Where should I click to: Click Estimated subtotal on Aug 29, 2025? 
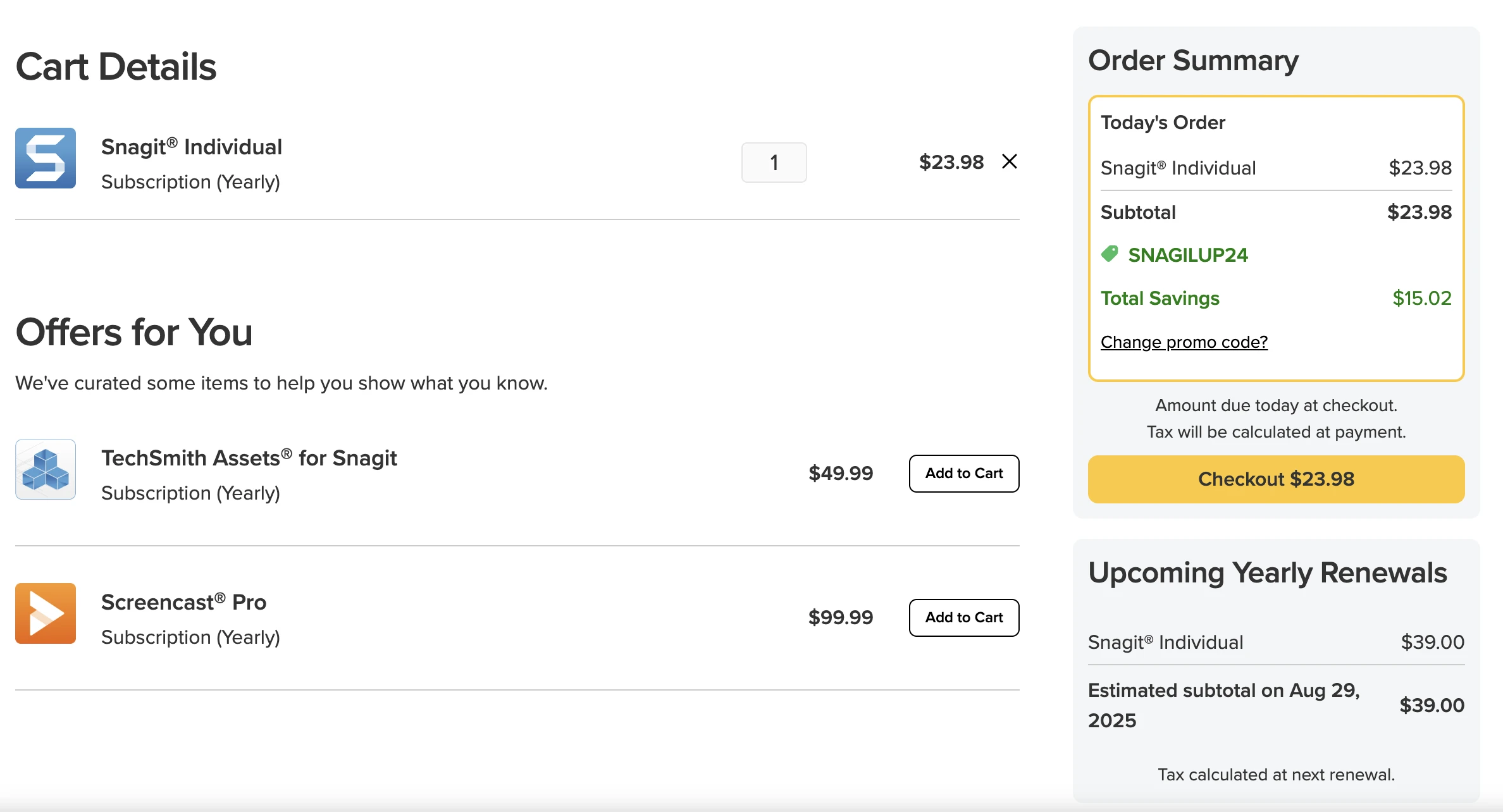(1224, 705)
